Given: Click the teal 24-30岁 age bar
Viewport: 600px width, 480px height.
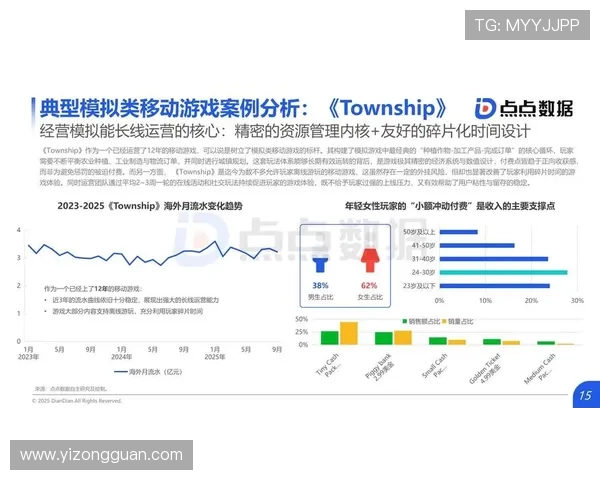Looking at the screenshot, I should (504, 273).
